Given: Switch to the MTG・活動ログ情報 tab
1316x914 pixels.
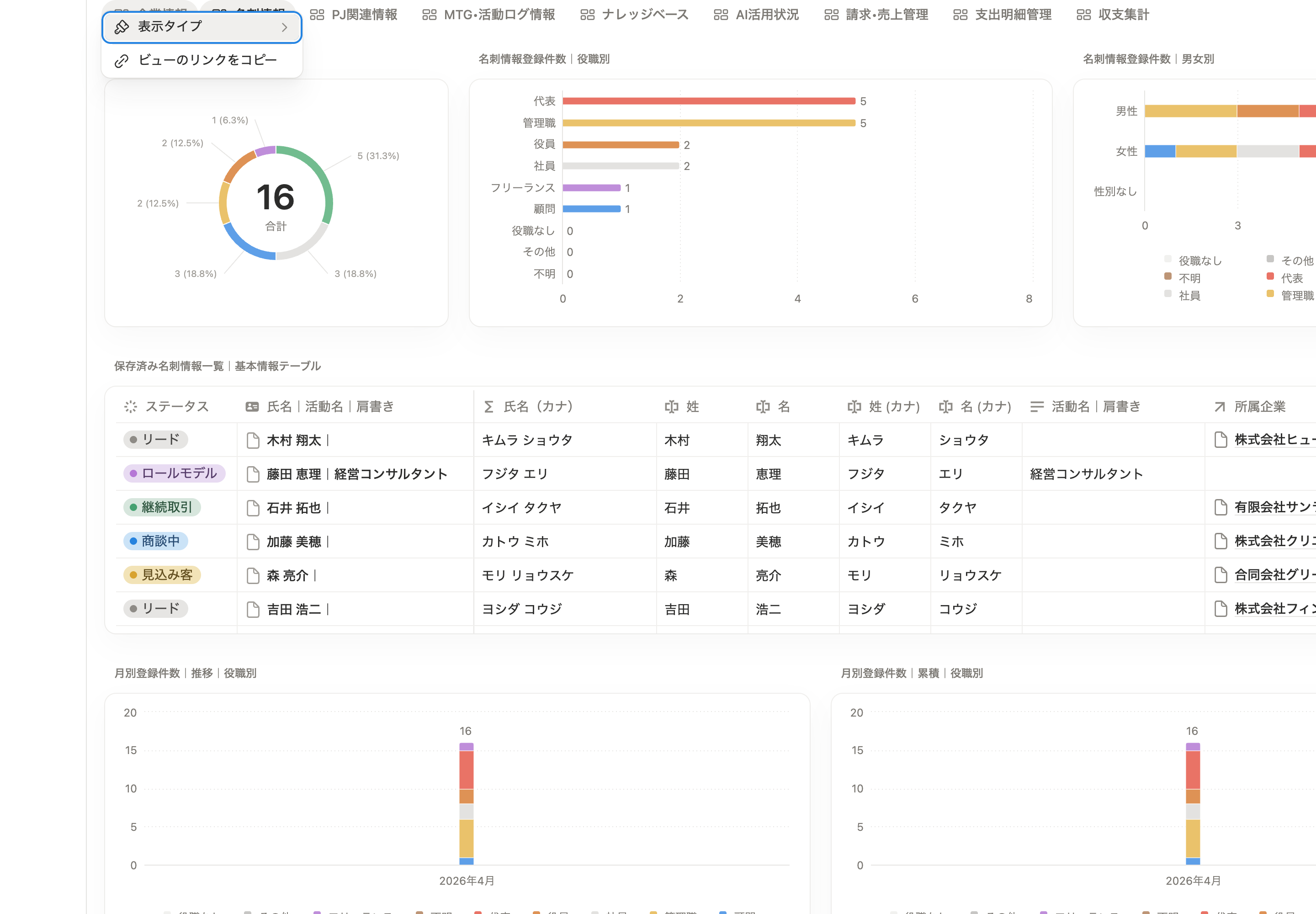Looking at the screenshot, I should point(488,15).
